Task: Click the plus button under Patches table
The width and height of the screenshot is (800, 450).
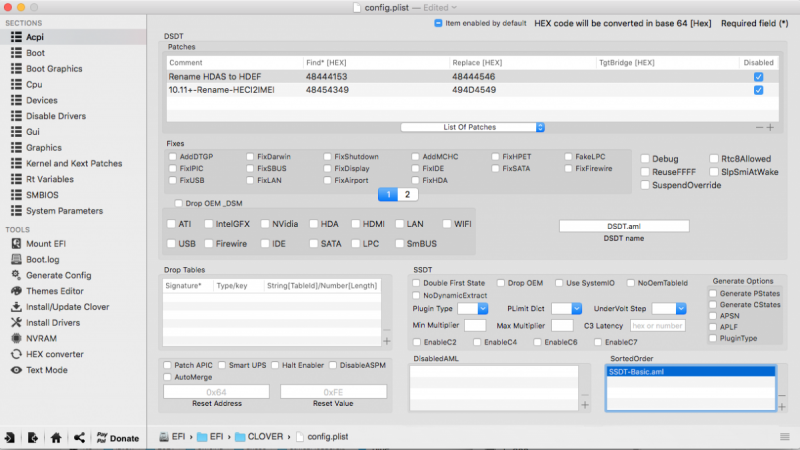Action: click(770, 127)
